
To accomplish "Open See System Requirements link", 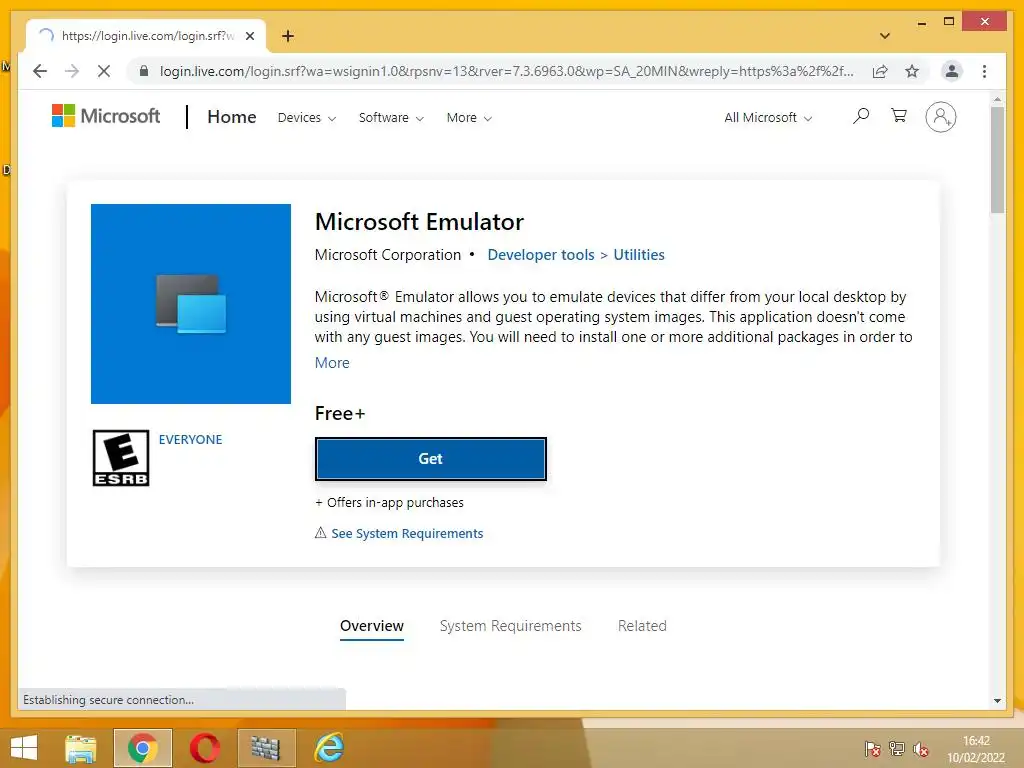I will (407, 534).
